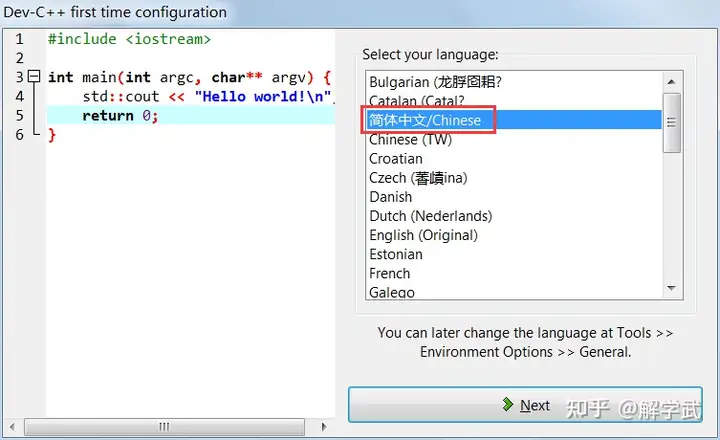Click the Next button
720x440 pixels.
[x=525, y=405]
